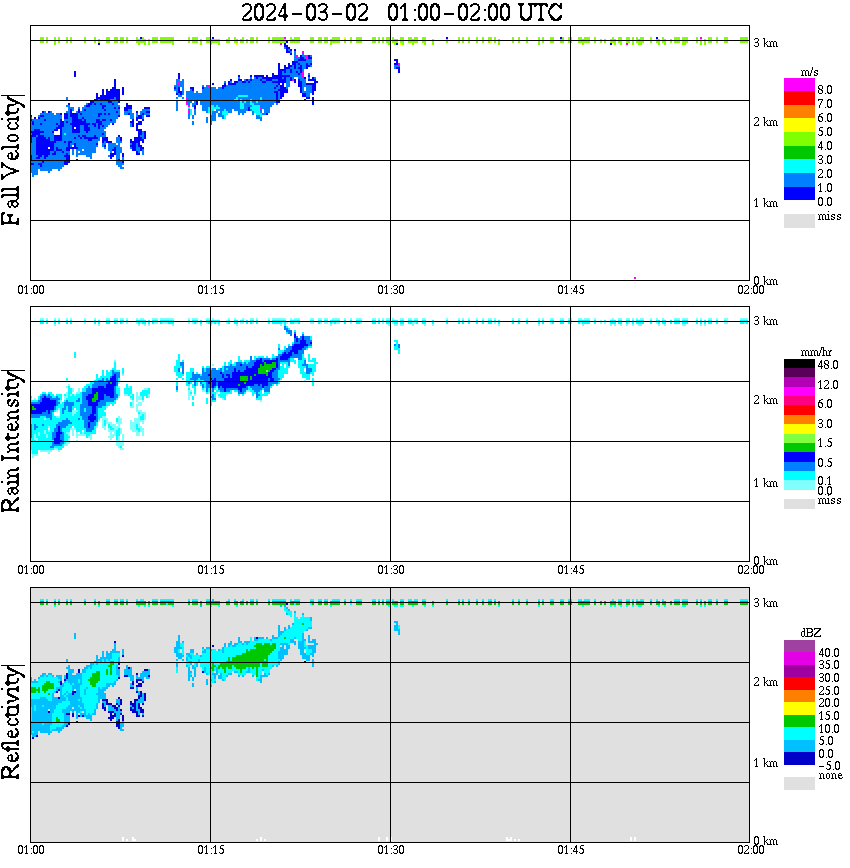Screen dimensions: 850x868
Task: Click '01:45' tick label under Rain Intensity panel
Action: (x=571, y=570)
